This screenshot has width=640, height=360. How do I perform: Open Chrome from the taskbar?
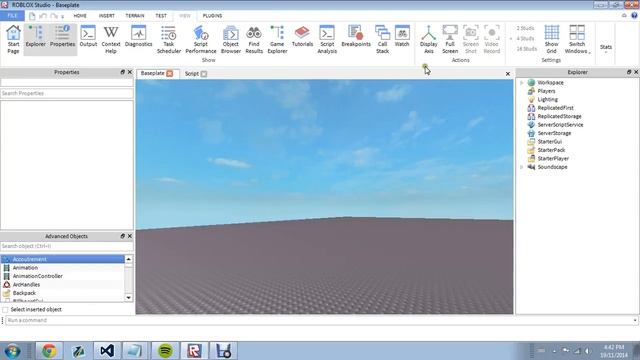49,351
